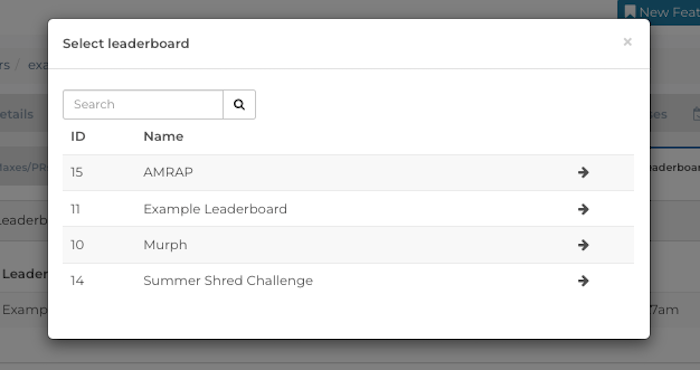This screenshot has width=700, height=370.
Task: Click the calendar icon at right edge
Action: (696, 114)
